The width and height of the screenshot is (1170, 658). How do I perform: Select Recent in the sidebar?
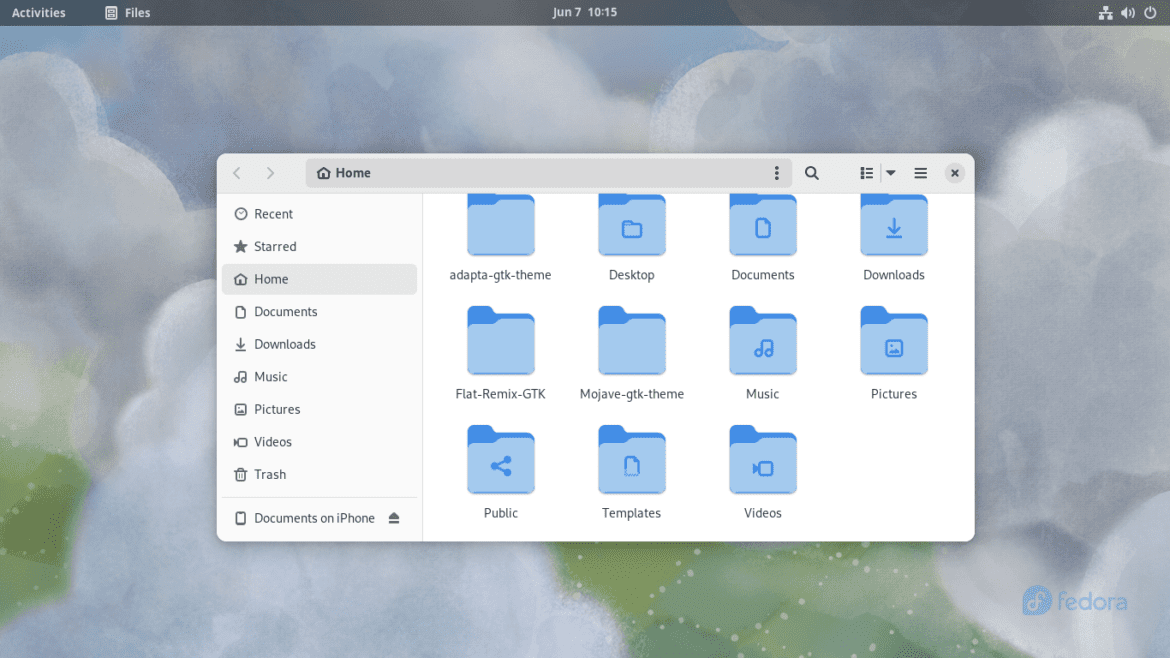[x=272, y=213]
